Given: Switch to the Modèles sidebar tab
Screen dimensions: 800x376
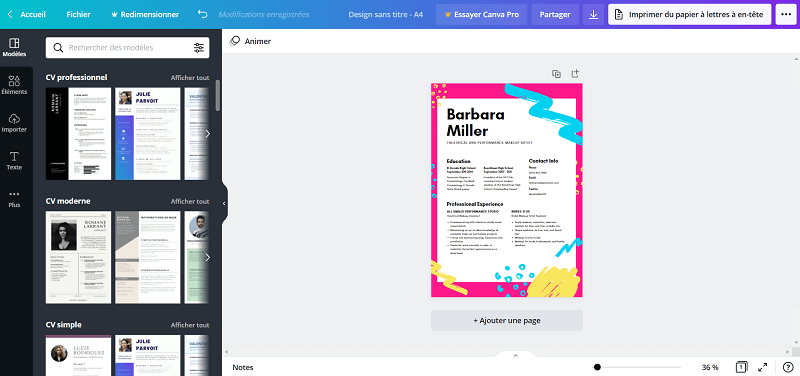Looking at the screenshot, I should point(14,47).
